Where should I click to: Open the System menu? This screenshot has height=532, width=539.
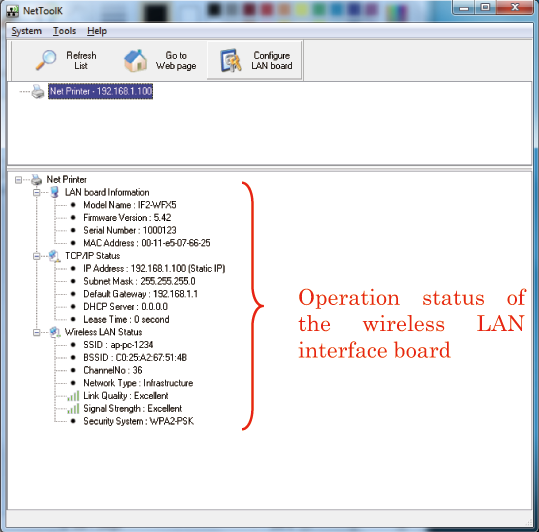pos(26,31)
